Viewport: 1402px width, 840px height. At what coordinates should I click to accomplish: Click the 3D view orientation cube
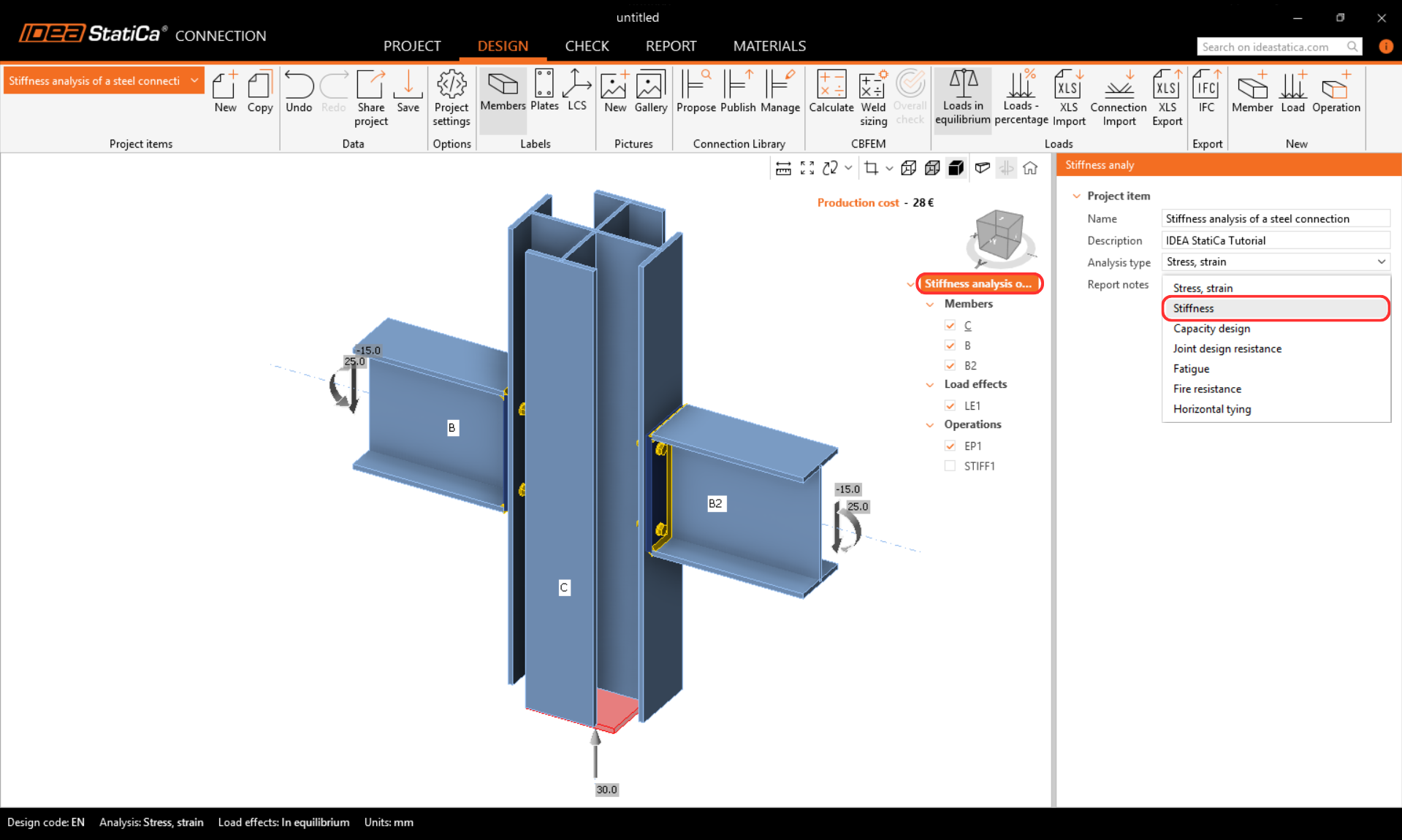(999, 235)
